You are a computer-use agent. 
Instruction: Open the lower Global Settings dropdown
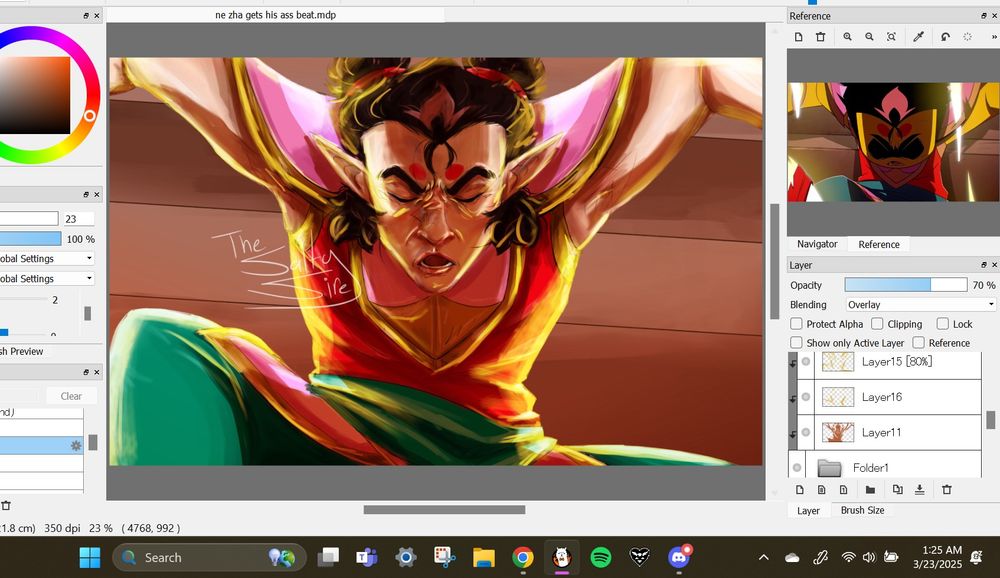pyautogui.click(x=46, y=279)
